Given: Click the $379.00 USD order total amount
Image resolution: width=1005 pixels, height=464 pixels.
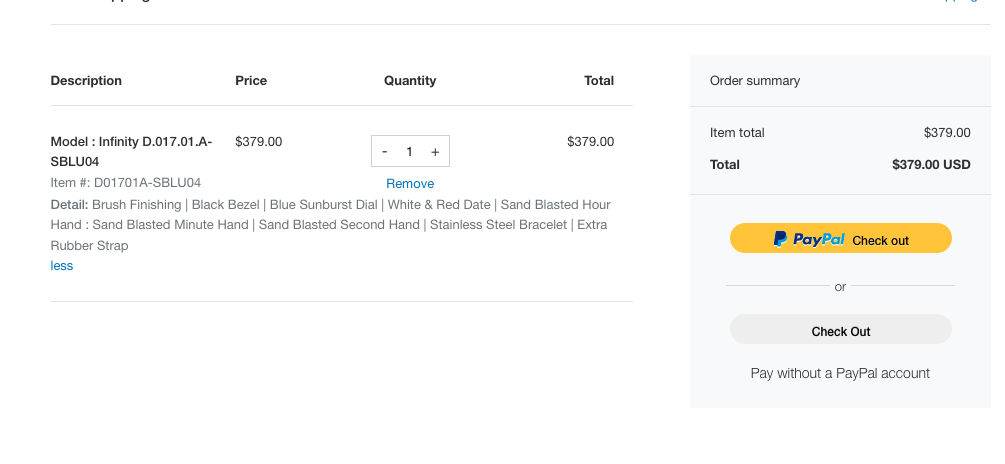Looking at the screenshot, I should 930,165.
